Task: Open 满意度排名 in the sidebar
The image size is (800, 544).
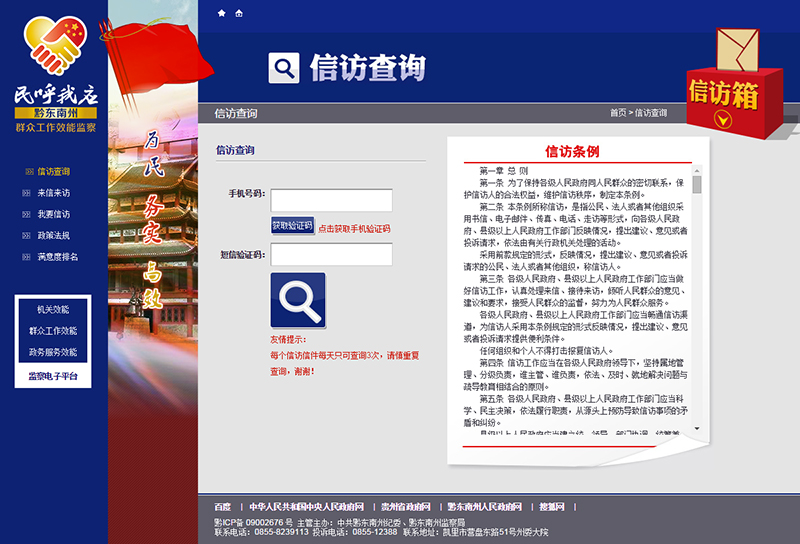Action: click(57, 257)
